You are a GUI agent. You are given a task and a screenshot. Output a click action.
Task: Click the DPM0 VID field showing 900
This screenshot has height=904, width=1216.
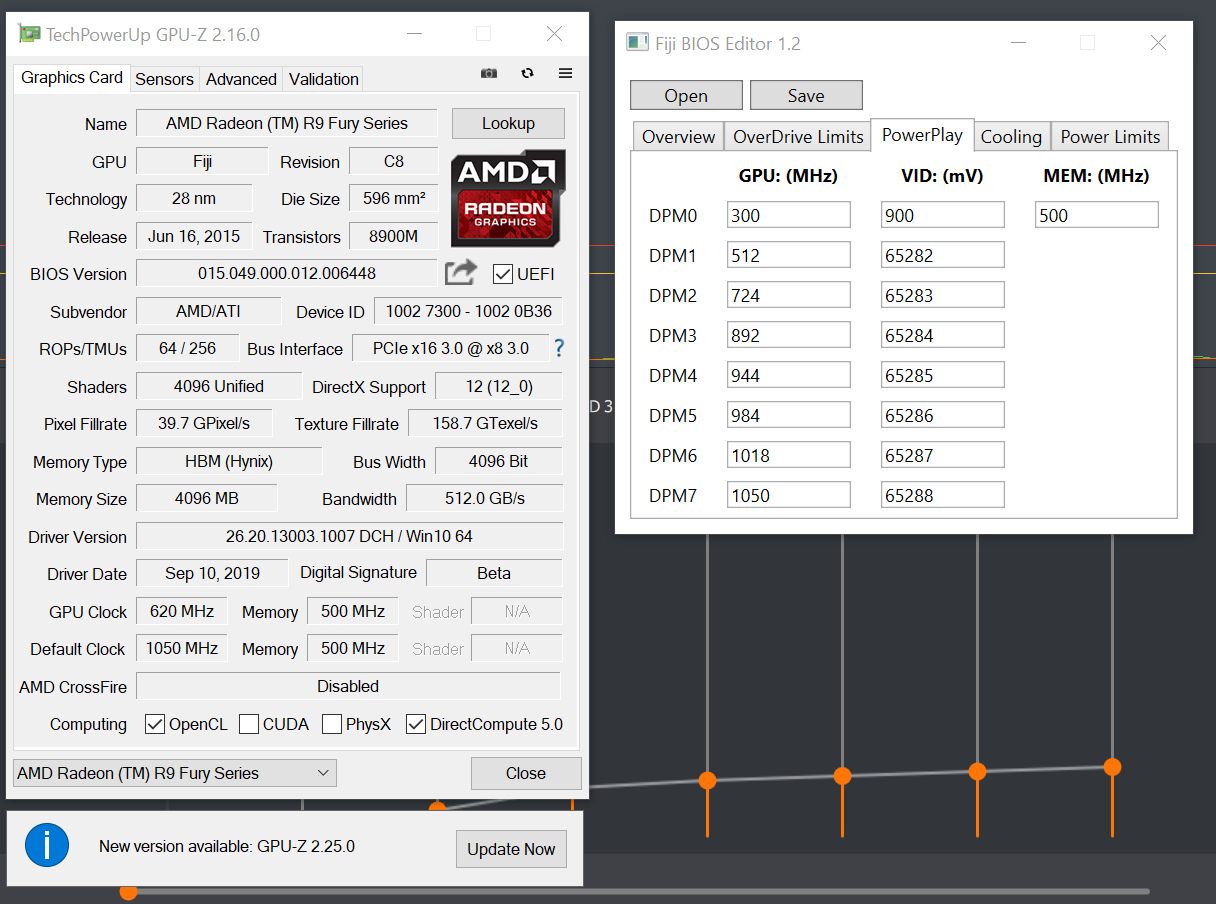[x=943, y=215]
